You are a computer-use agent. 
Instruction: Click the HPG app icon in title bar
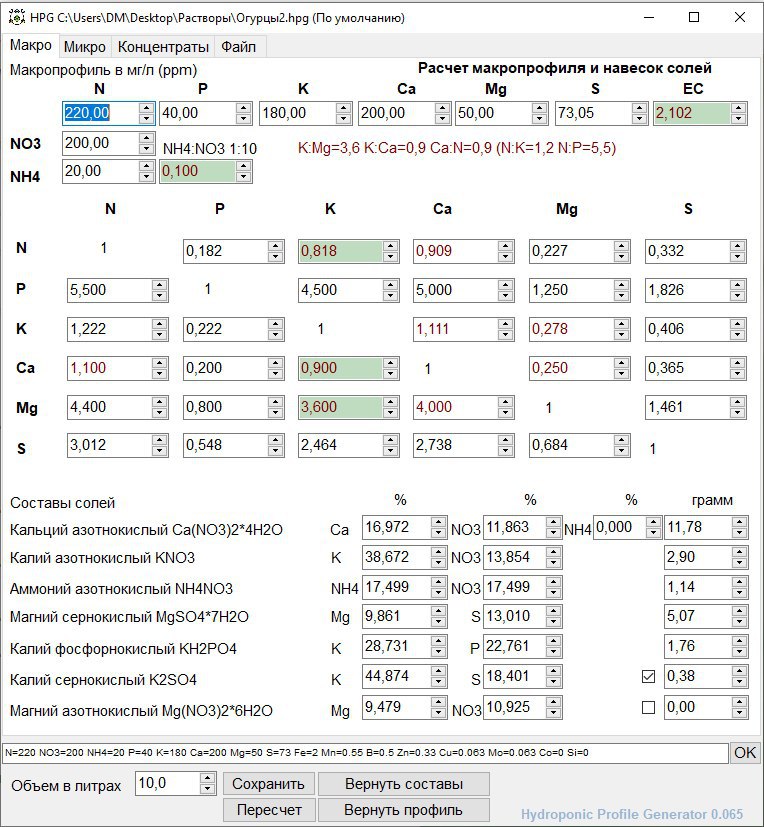pos(16,17)
